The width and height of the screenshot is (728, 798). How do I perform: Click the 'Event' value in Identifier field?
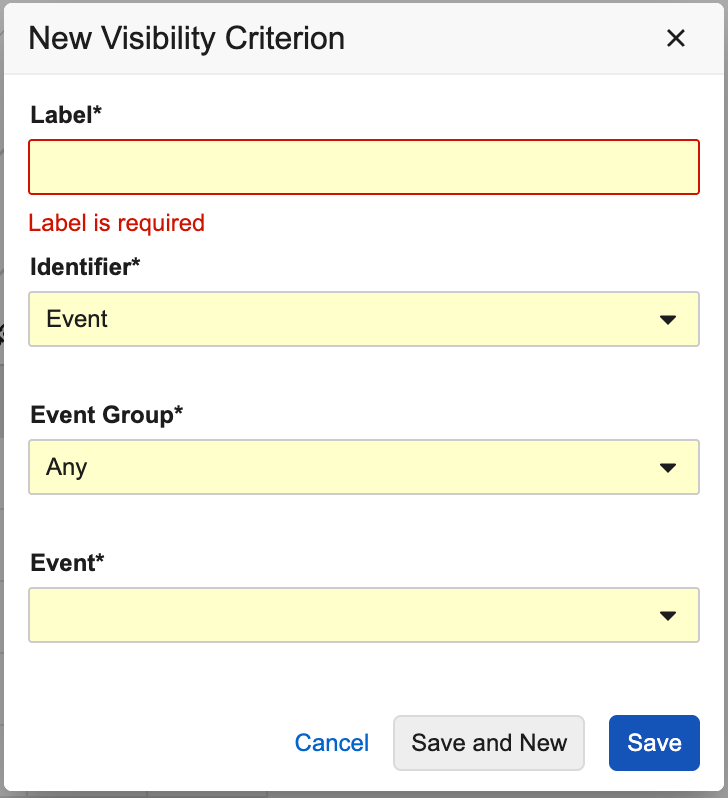click(x=77, y=320)
